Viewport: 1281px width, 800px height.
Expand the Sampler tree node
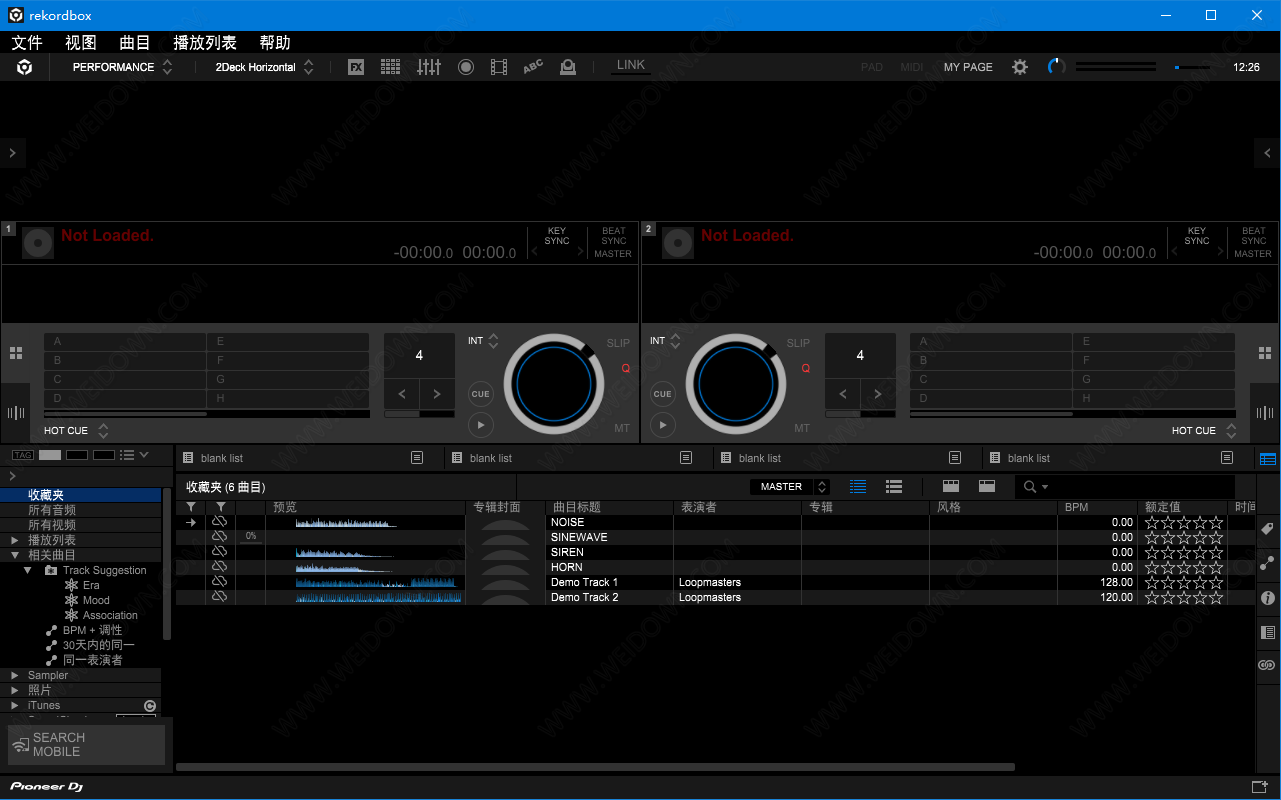(x=15, y=675)
